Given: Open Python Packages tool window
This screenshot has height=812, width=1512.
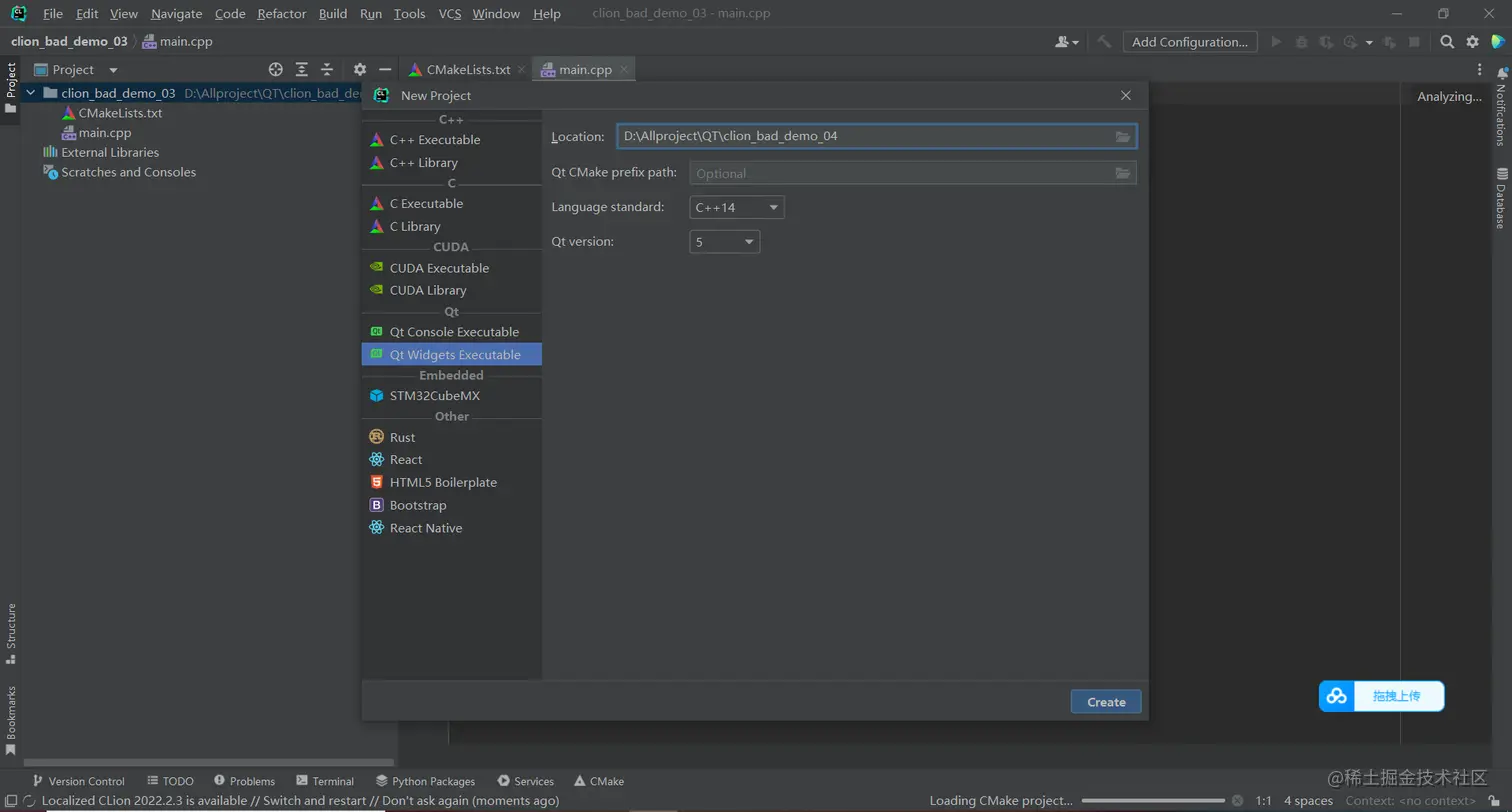Looking at the screenshot, I should point(425,781).
